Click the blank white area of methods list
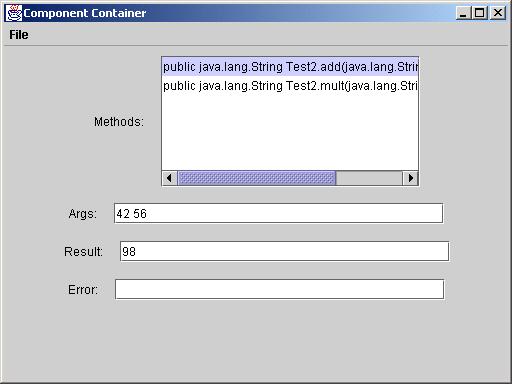 [x=290, y=133]
